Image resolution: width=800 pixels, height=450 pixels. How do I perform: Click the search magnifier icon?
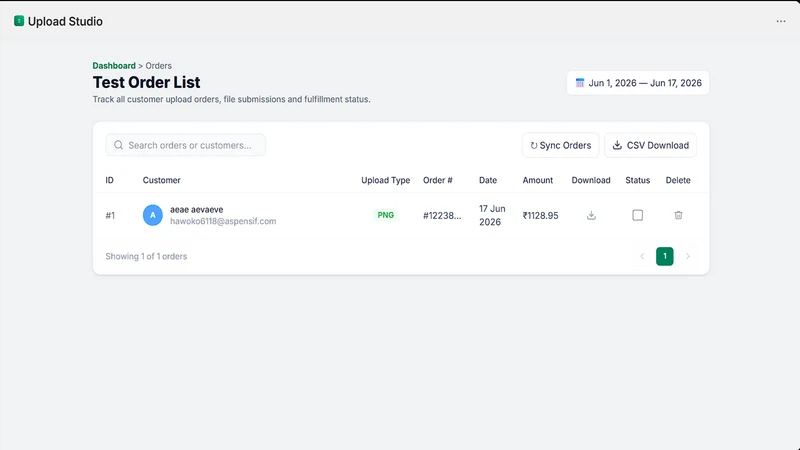(118, 145)
